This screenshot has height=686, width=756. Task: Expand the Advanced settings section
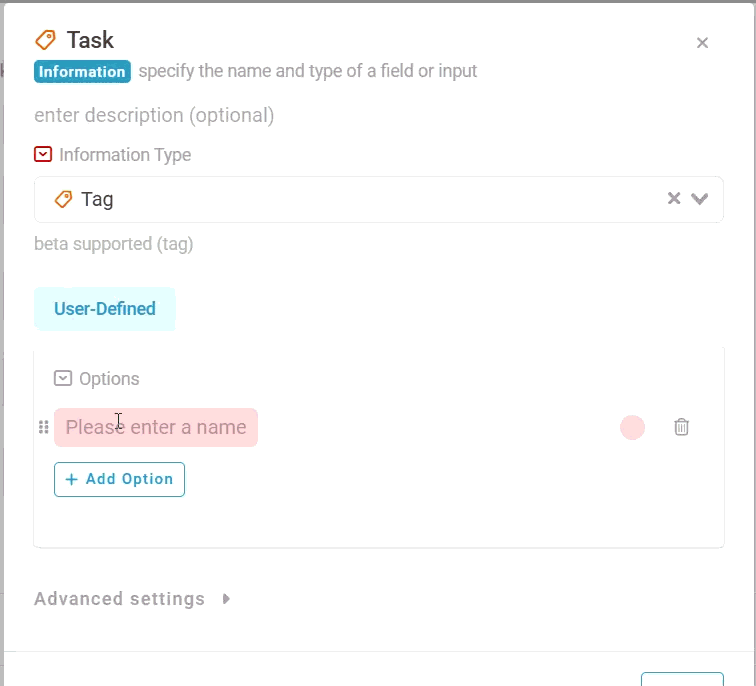click(132, 599)
